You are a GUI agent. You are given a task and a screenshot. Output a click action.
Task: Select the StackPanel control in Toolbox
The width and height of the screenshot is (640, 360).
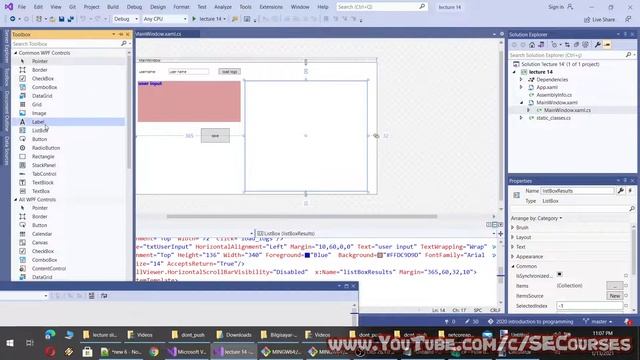pyautogui.click(x=44, y=165)
